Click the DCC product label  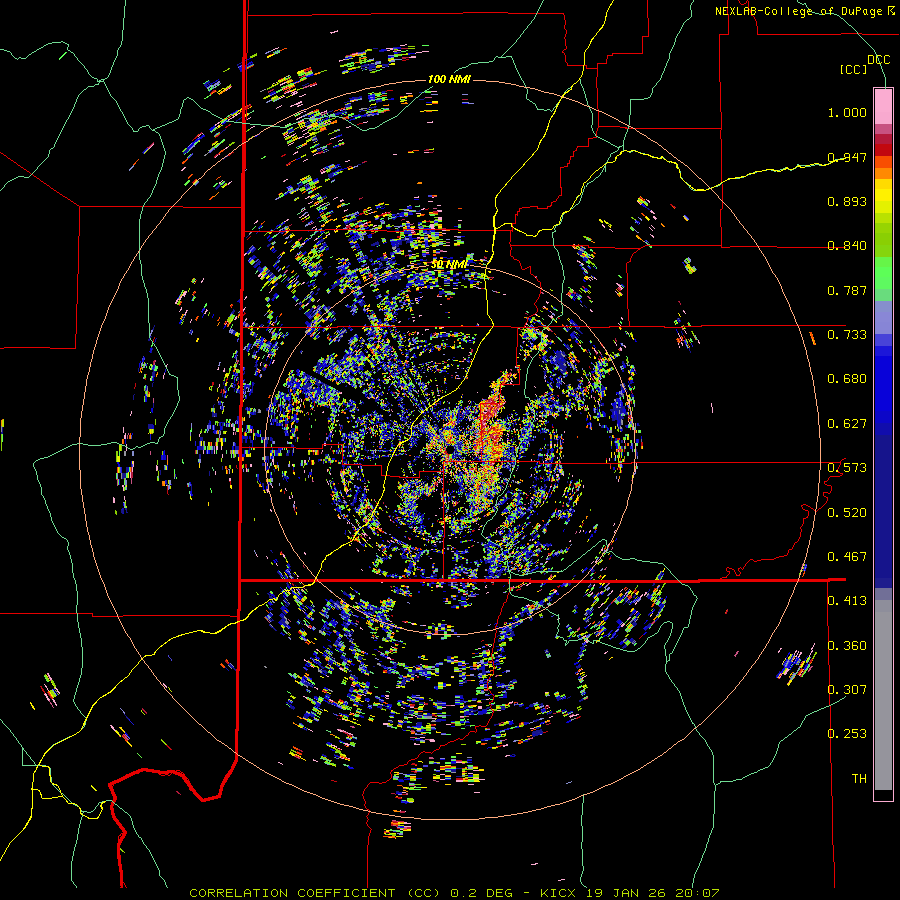879,60
